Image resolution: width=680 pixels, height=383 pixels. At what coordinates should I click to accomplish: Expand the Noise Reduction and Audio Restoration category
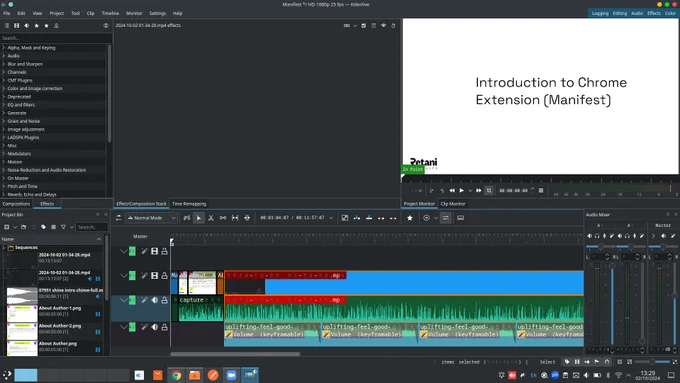3,170
